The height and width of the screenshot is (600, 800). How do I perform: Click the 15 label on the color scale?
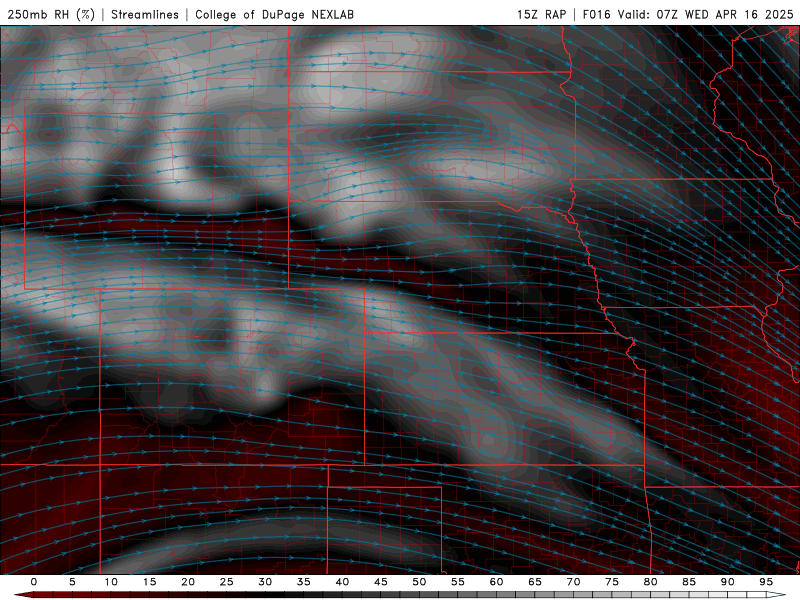click(x=149, y=582)
